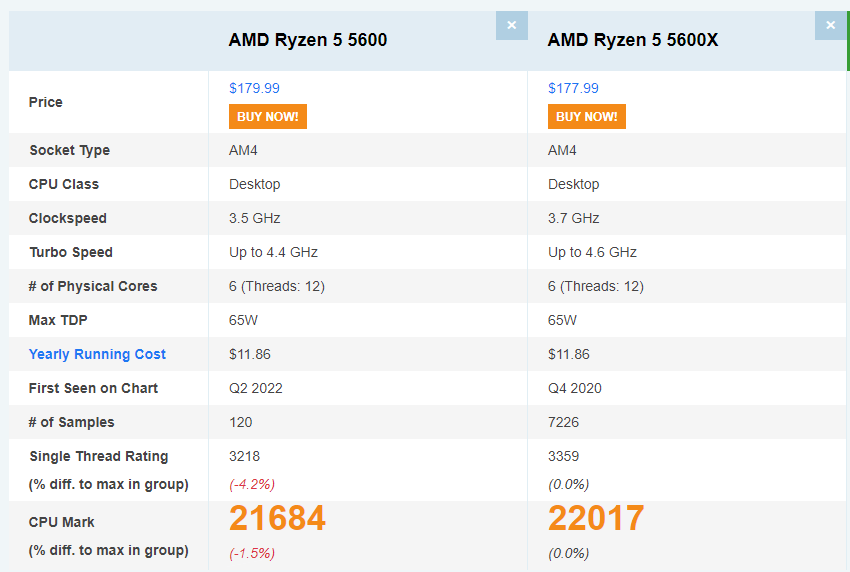Click BUY NOW! under the $177.99 price
850x572 pixels.
point(587,117)
